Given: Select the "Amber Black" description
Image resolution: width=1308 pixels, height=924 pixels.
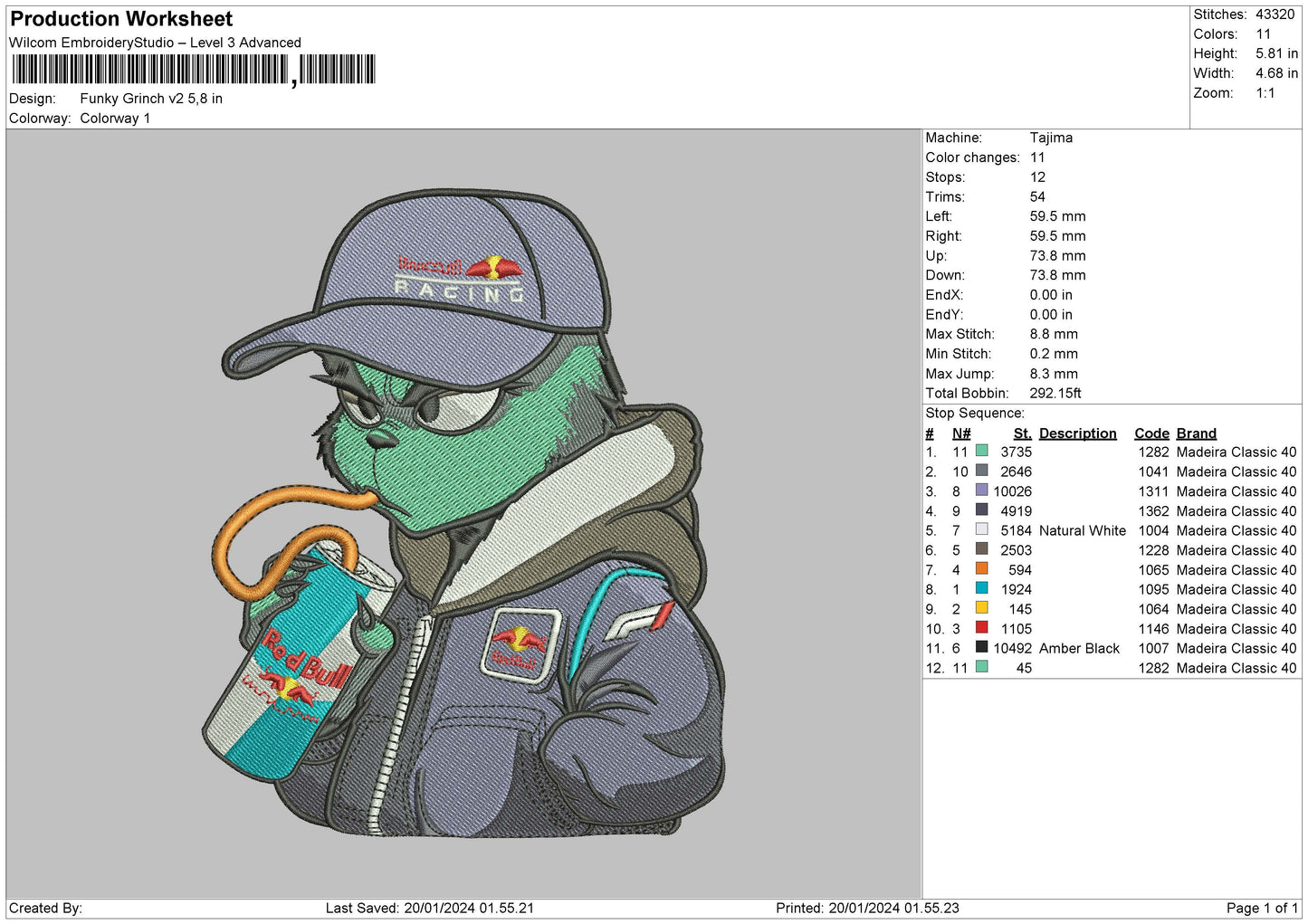Looking at the screenshot, I should 1079,648.
